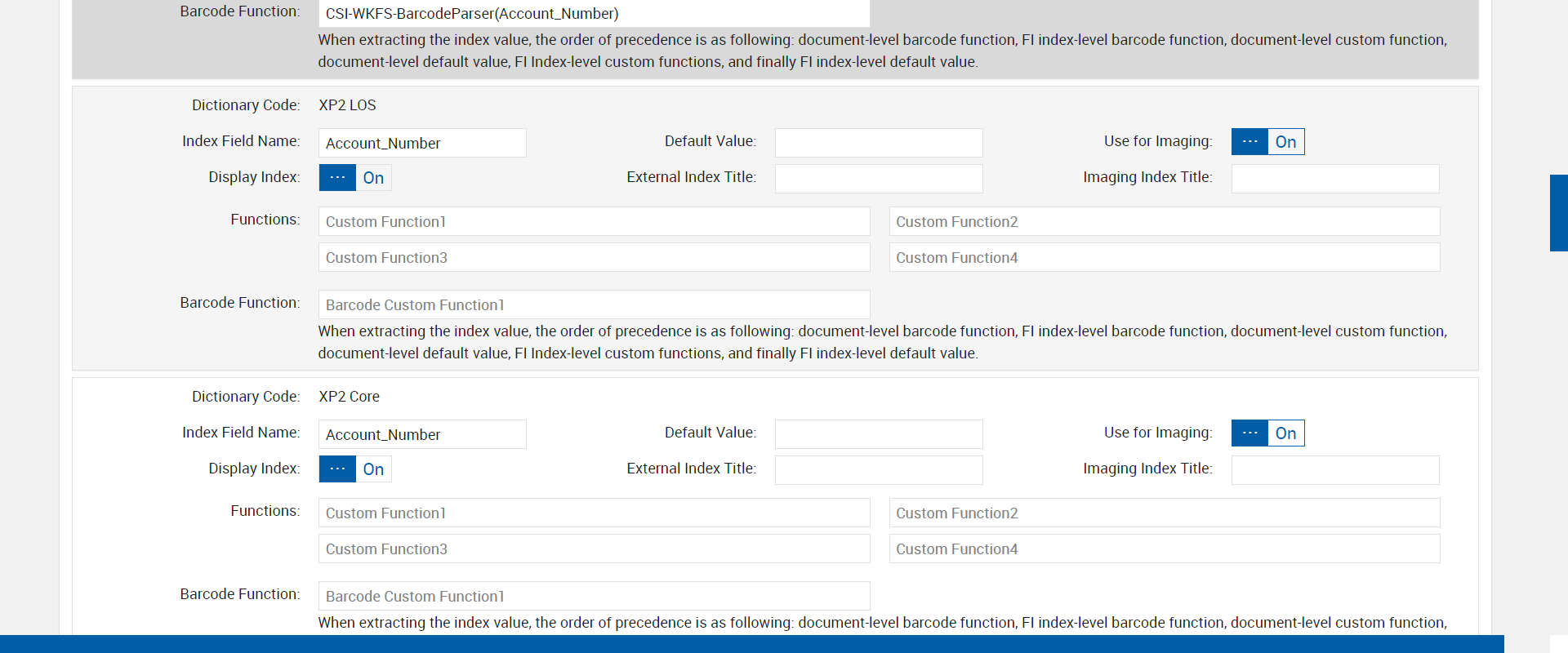
Task: Click Custom Function1 field under XP2 LOS
Action: [594, 222]
